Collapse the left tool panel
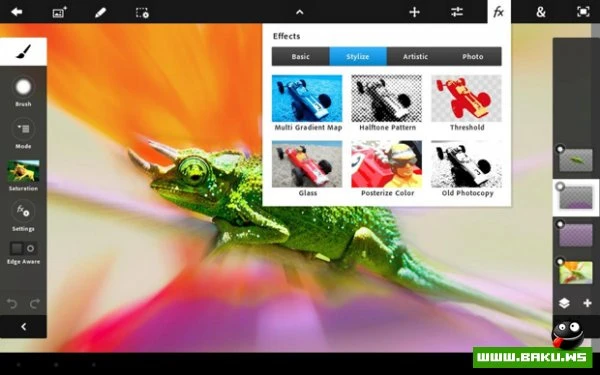600x375 pixels. pos(23,327)
